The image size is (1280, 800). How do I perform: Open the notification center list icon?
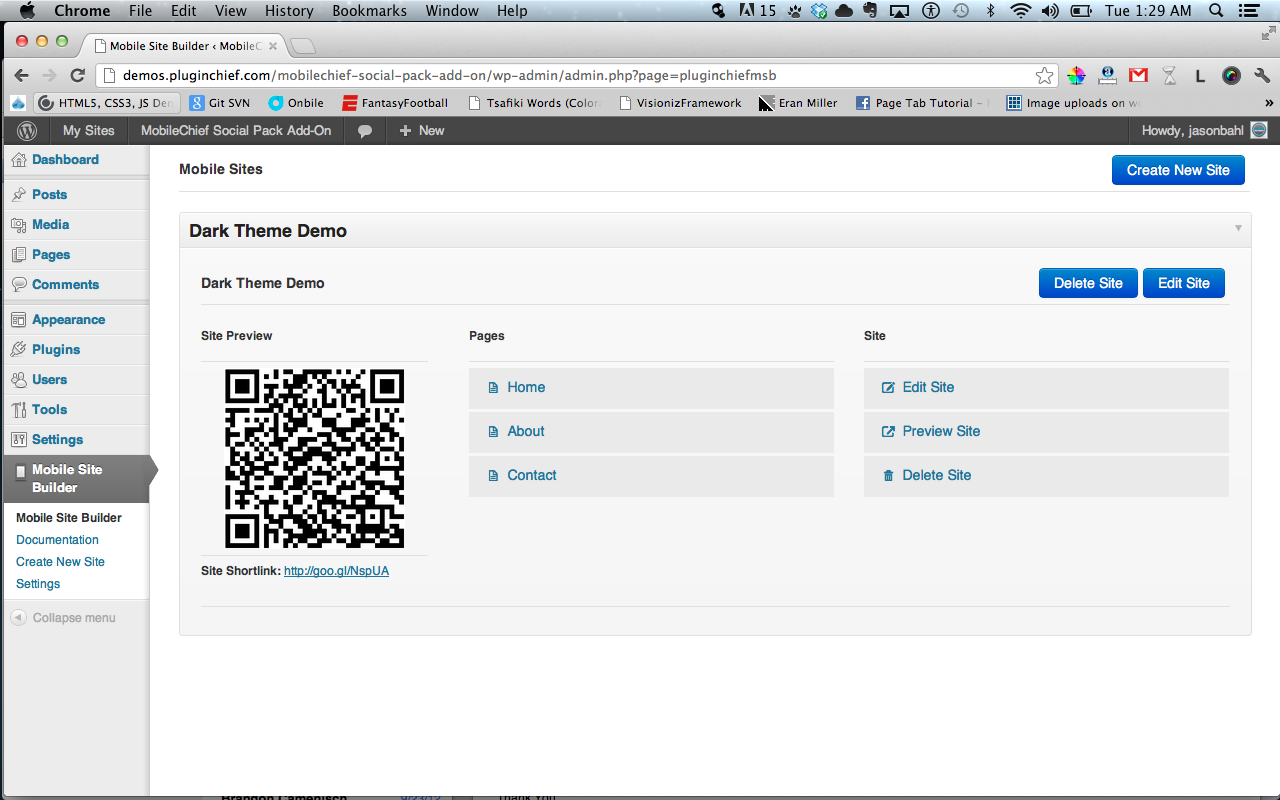point(1248,11)
